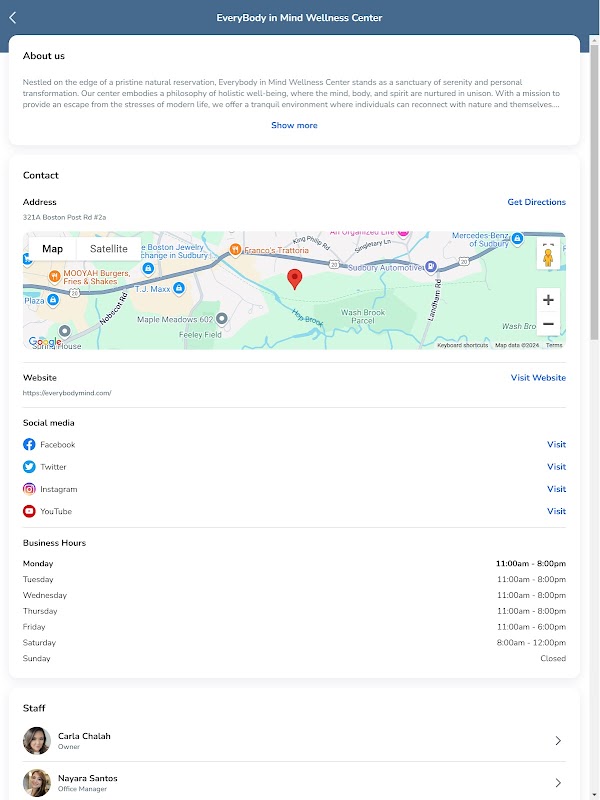
Task: Visit the Twitter page link
Action: pyautogui.click(x=557, y=467)
